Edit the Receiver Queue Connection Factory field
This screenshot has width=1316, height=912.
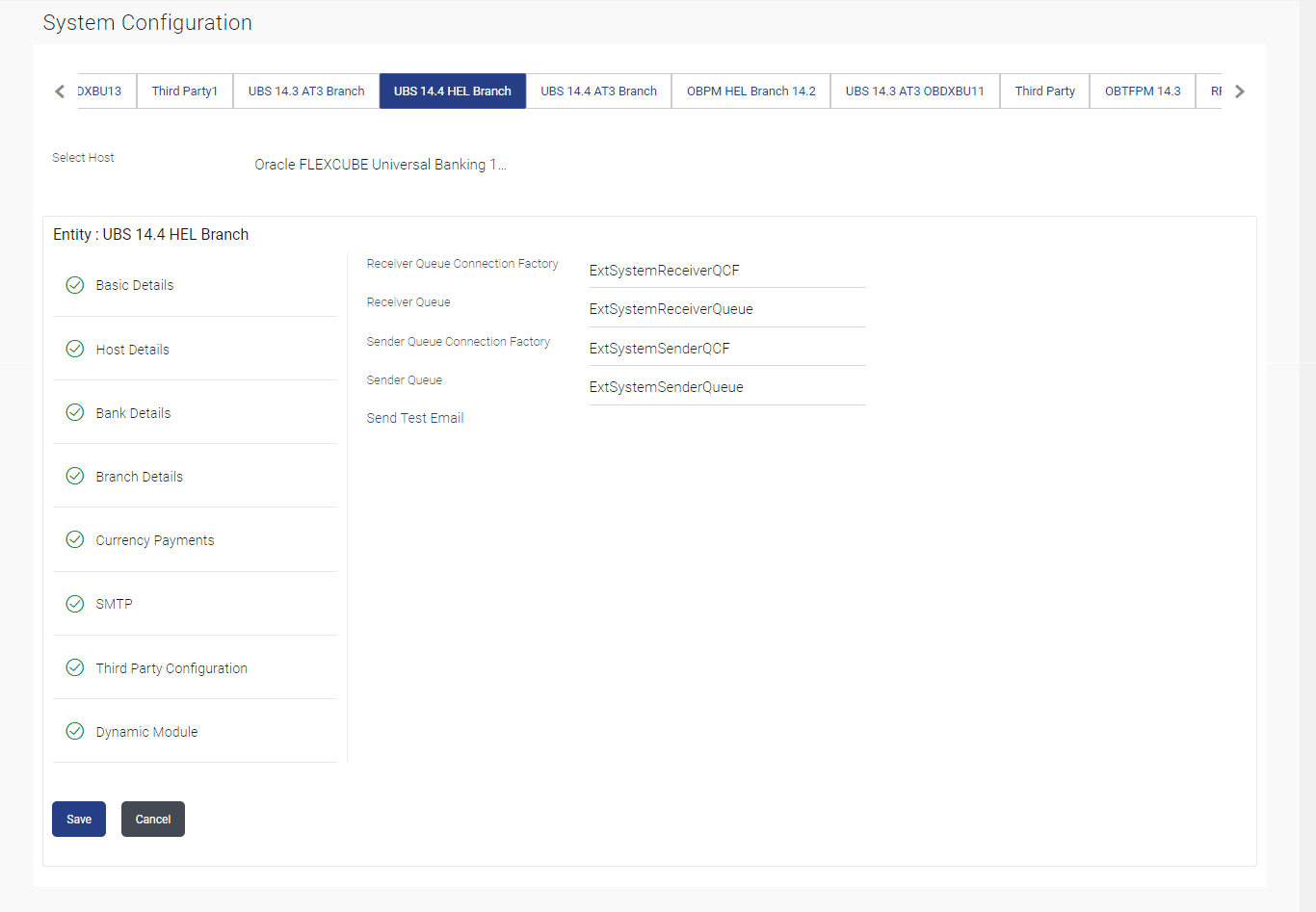coord(727,271)
